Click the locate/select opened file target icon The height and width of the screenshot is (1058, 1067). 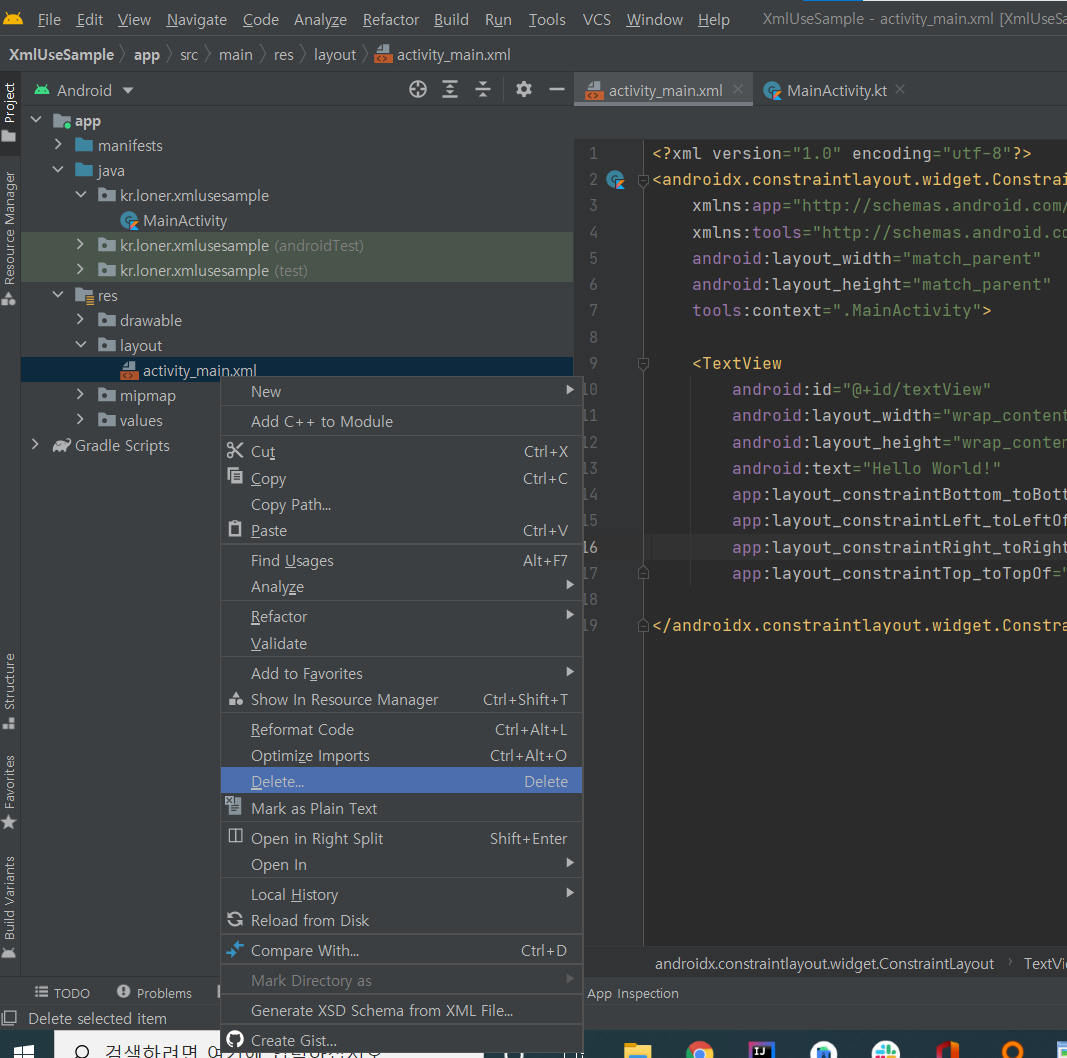click(418, 90)
